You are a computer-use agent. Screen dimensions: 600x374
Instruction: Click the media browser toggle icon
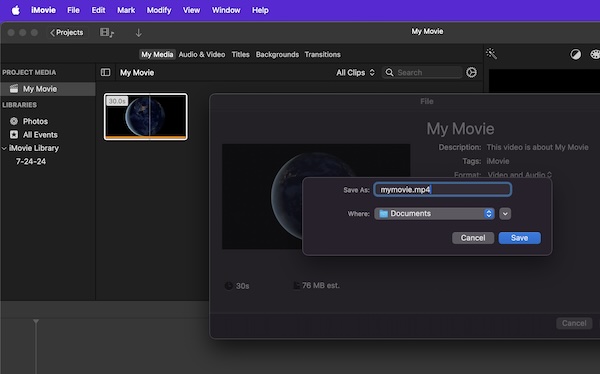[107, 33]
